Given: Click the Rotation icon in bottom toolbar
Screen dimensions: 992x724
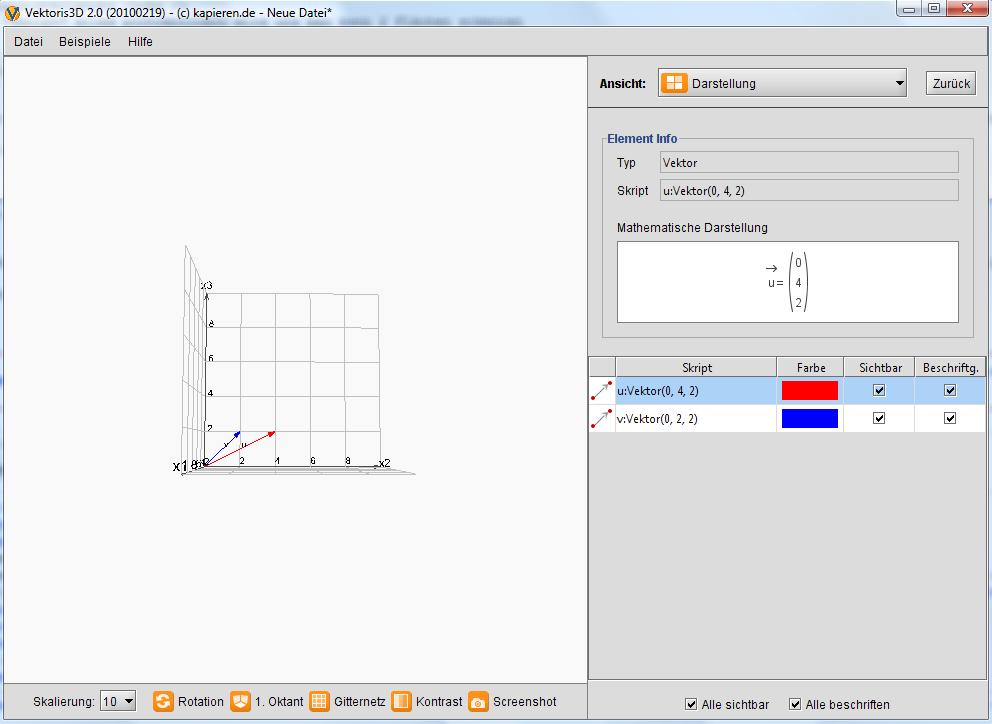Looking at the screenshot, I should point(163,701).
